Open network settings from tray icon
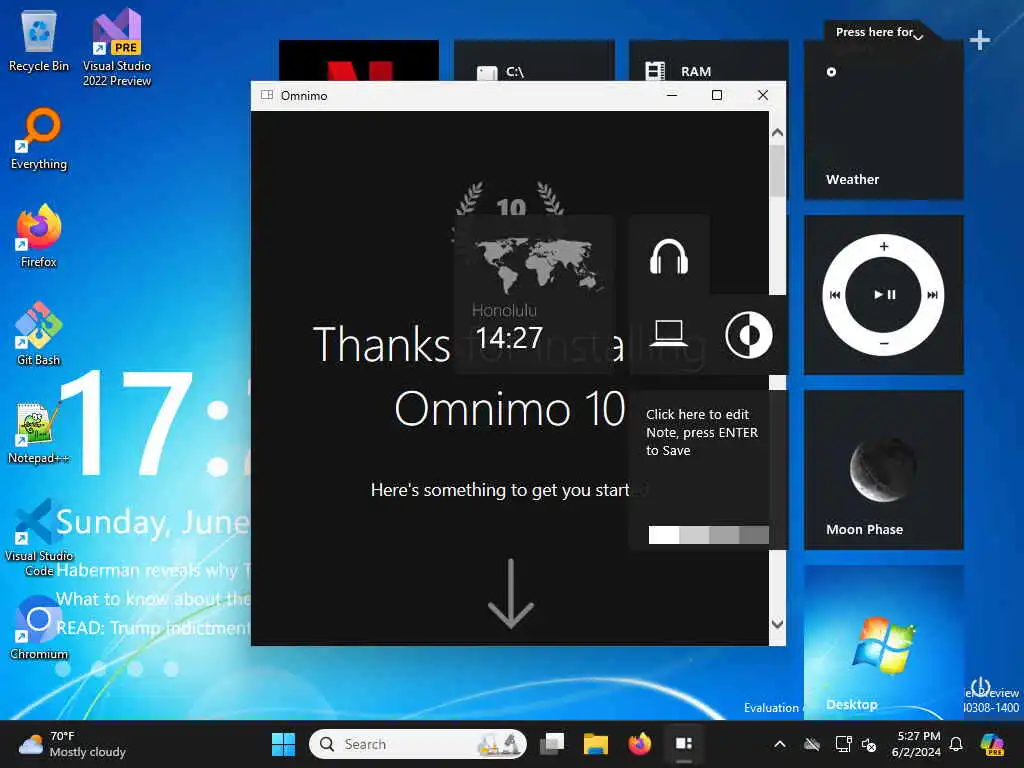The height and width of the screenshot is (768, 1024). 843,744
